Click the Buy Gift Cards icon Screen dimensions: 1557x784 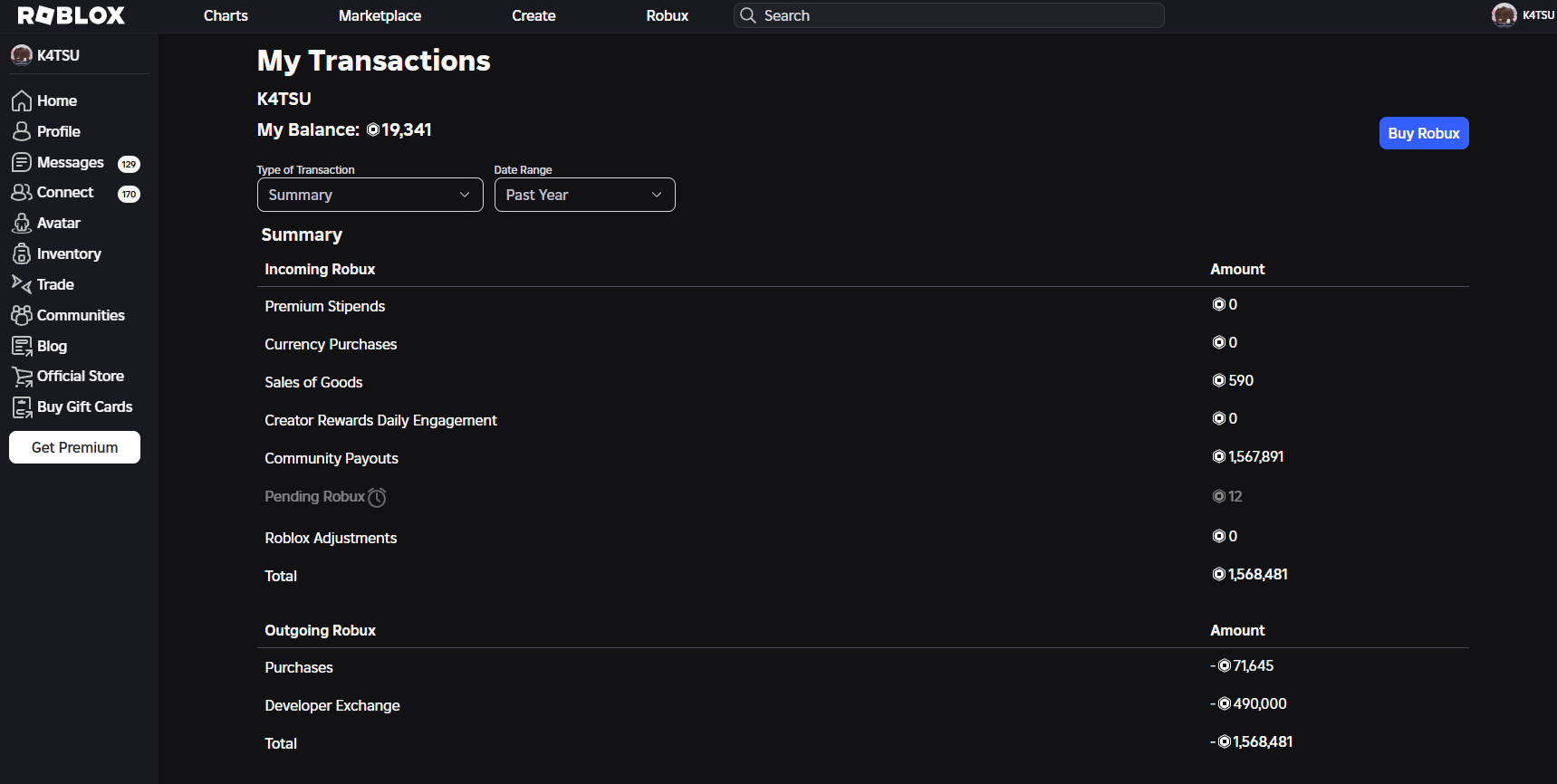(x=22, y=407)
